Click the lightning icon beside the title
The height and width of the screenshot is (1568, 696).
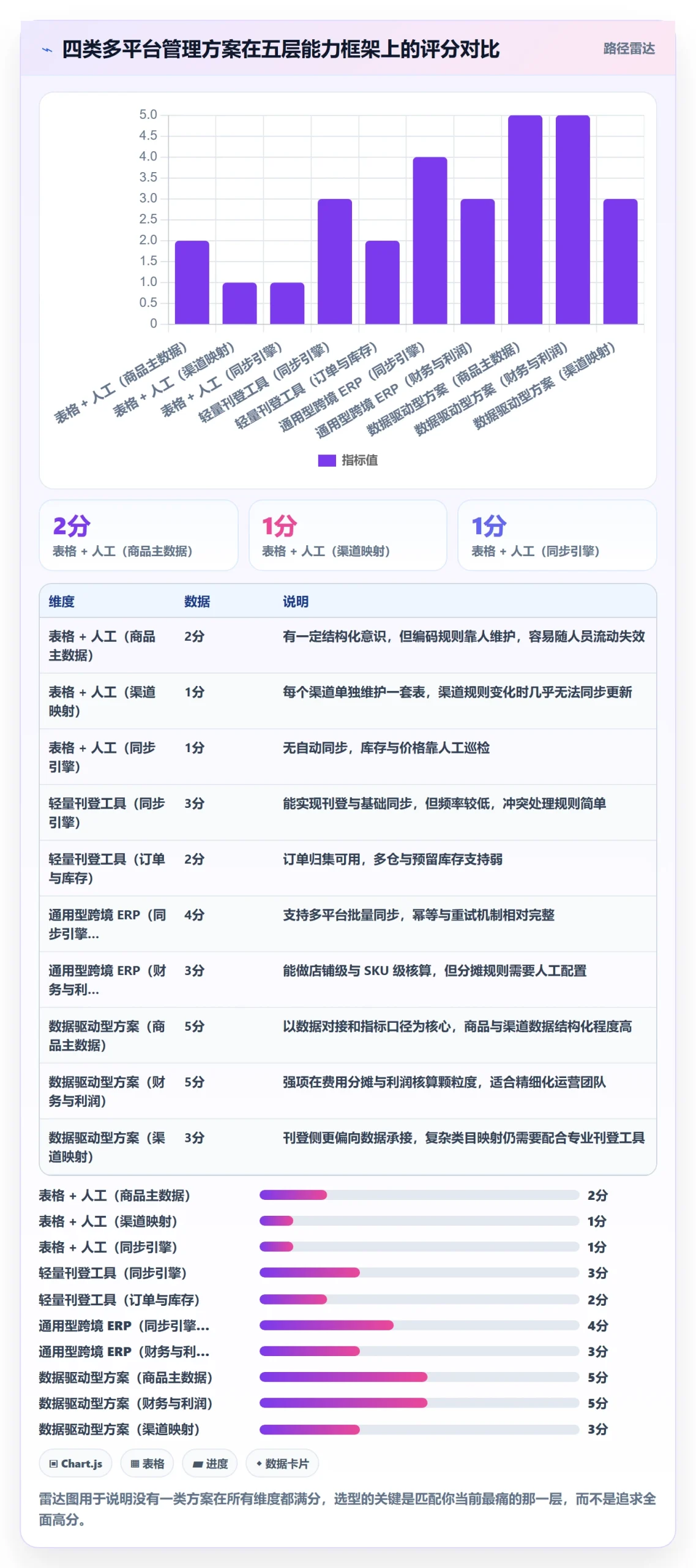pyautogui.click(x=47, y=50)
